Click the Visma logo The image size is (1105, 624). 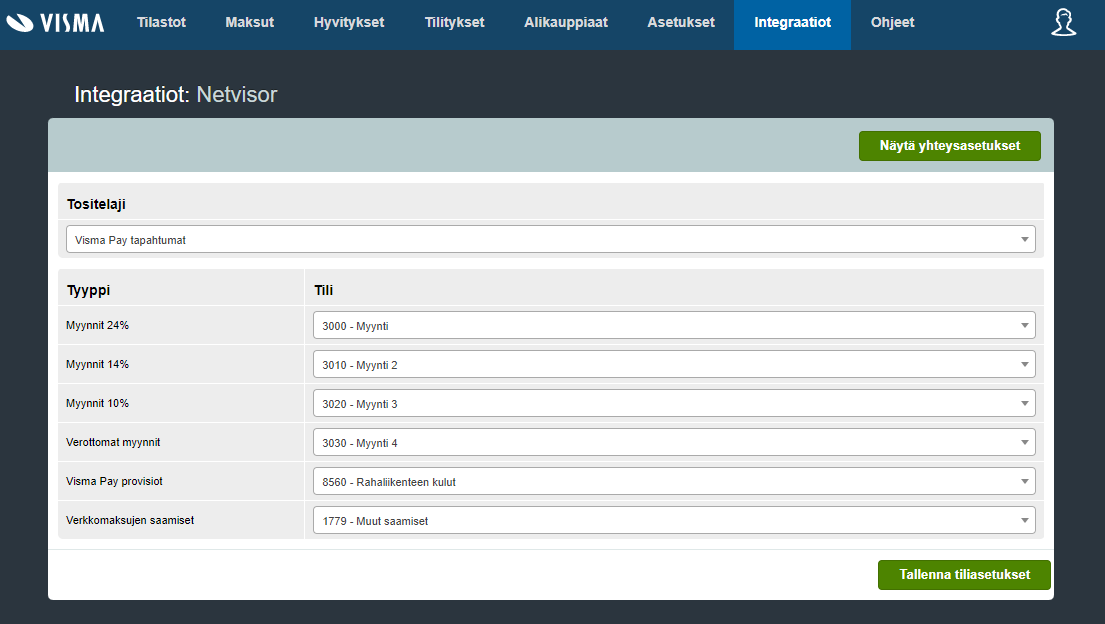pyautogui.click(x=55, y=22)
